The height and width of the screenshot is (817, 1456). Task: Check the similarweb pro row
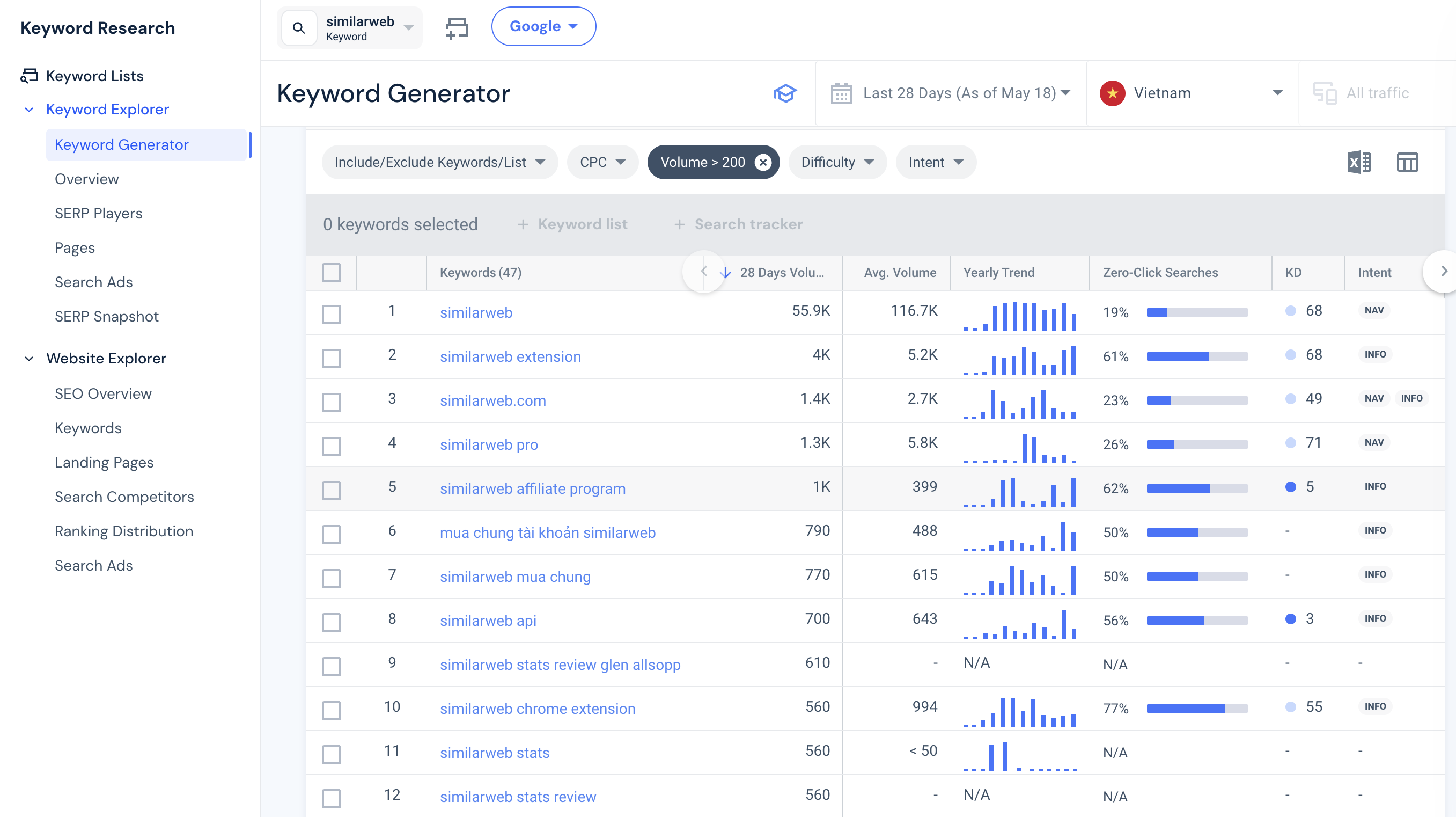[331, 447]
